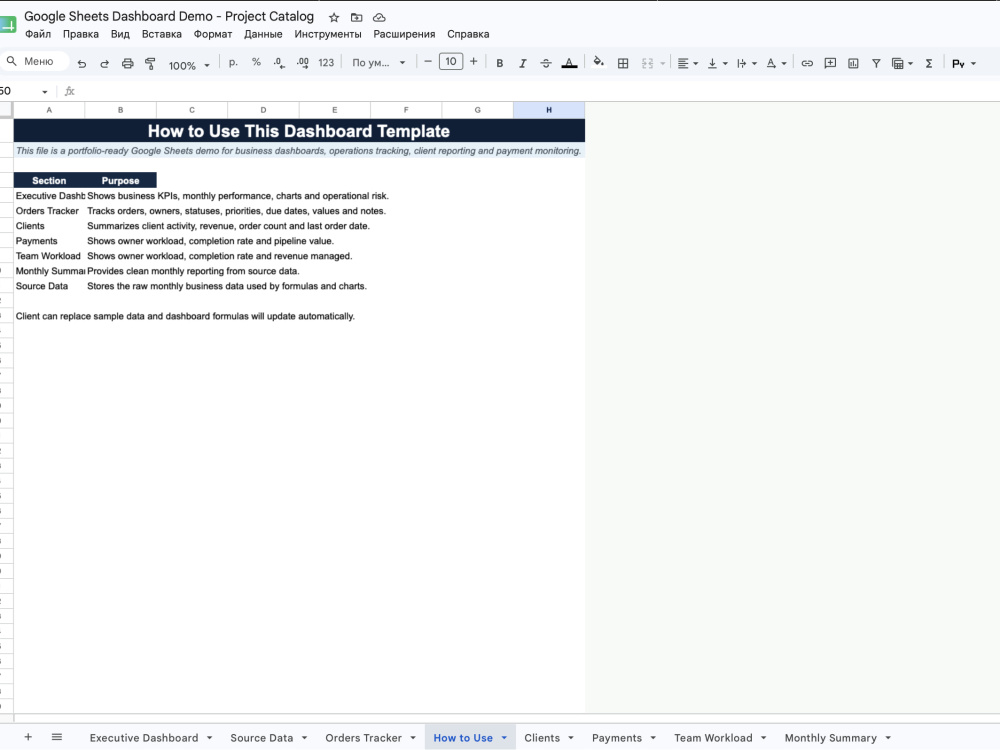Viewport: 1000px width, 750px height.
Task: Switch to Executive Dashboard tab
Action: coord(143,738)
